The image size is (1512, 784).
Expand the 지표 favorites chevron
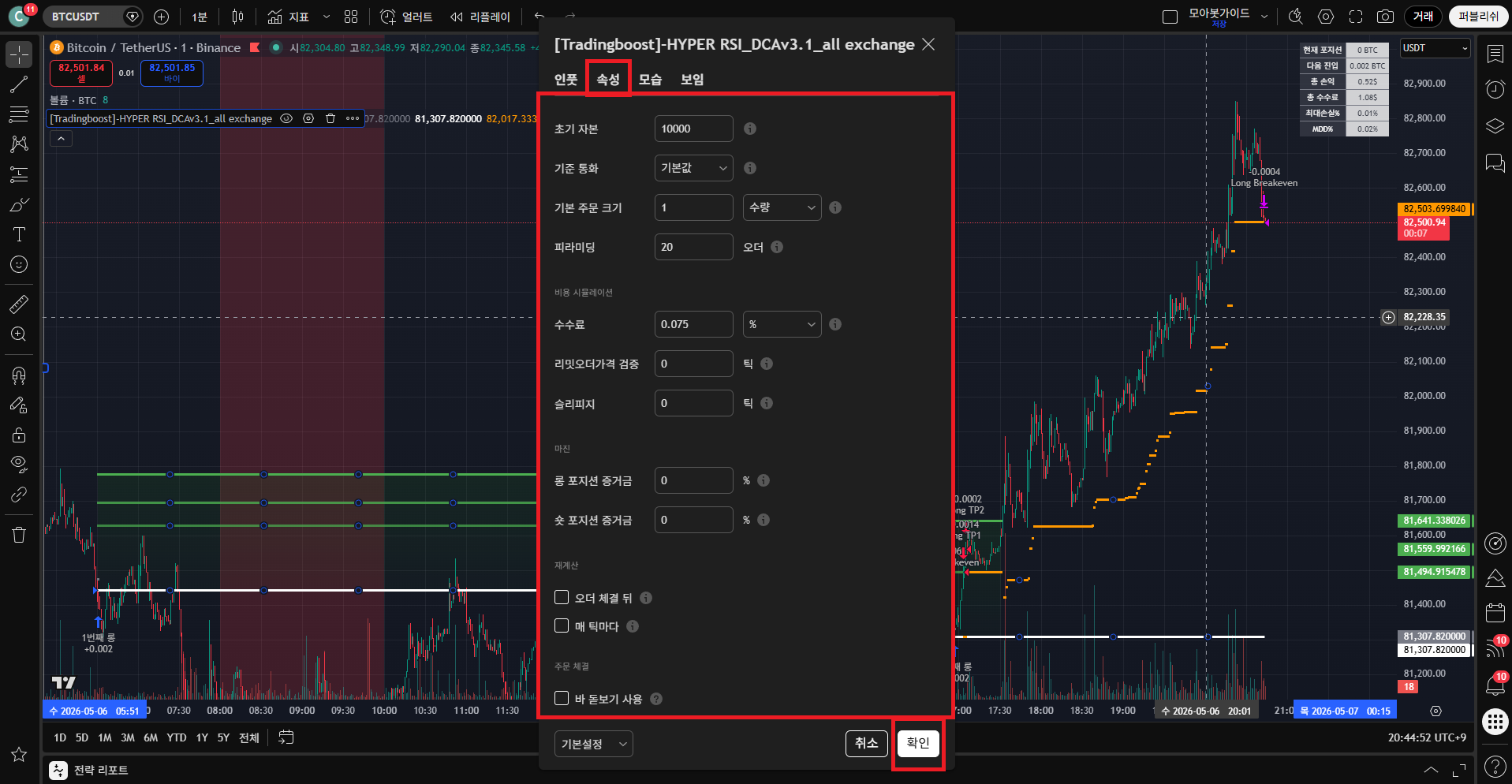coord(327,17)
